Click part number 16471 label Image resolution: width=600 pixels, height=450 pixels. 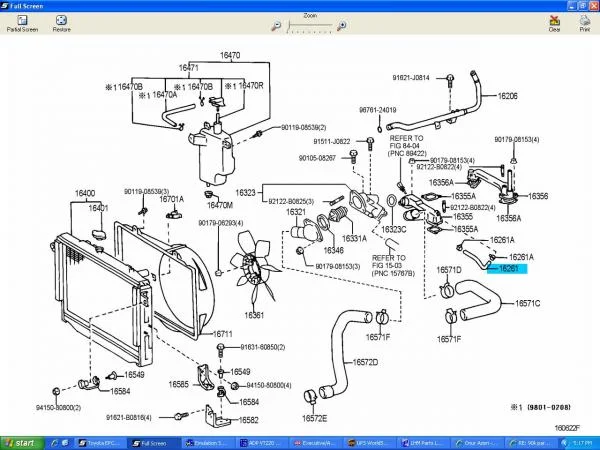189,68
